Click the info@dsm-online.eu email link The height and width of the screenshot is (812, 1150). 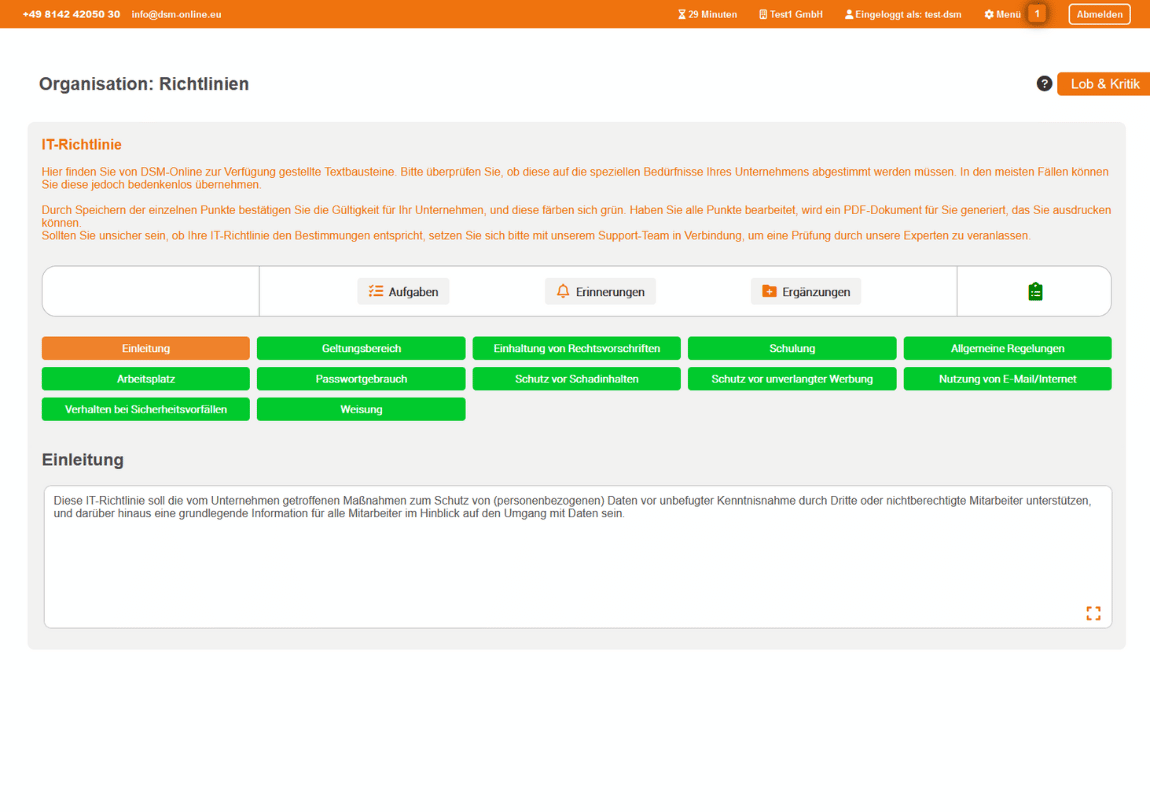pyautogui.click(x=176, y=14)
